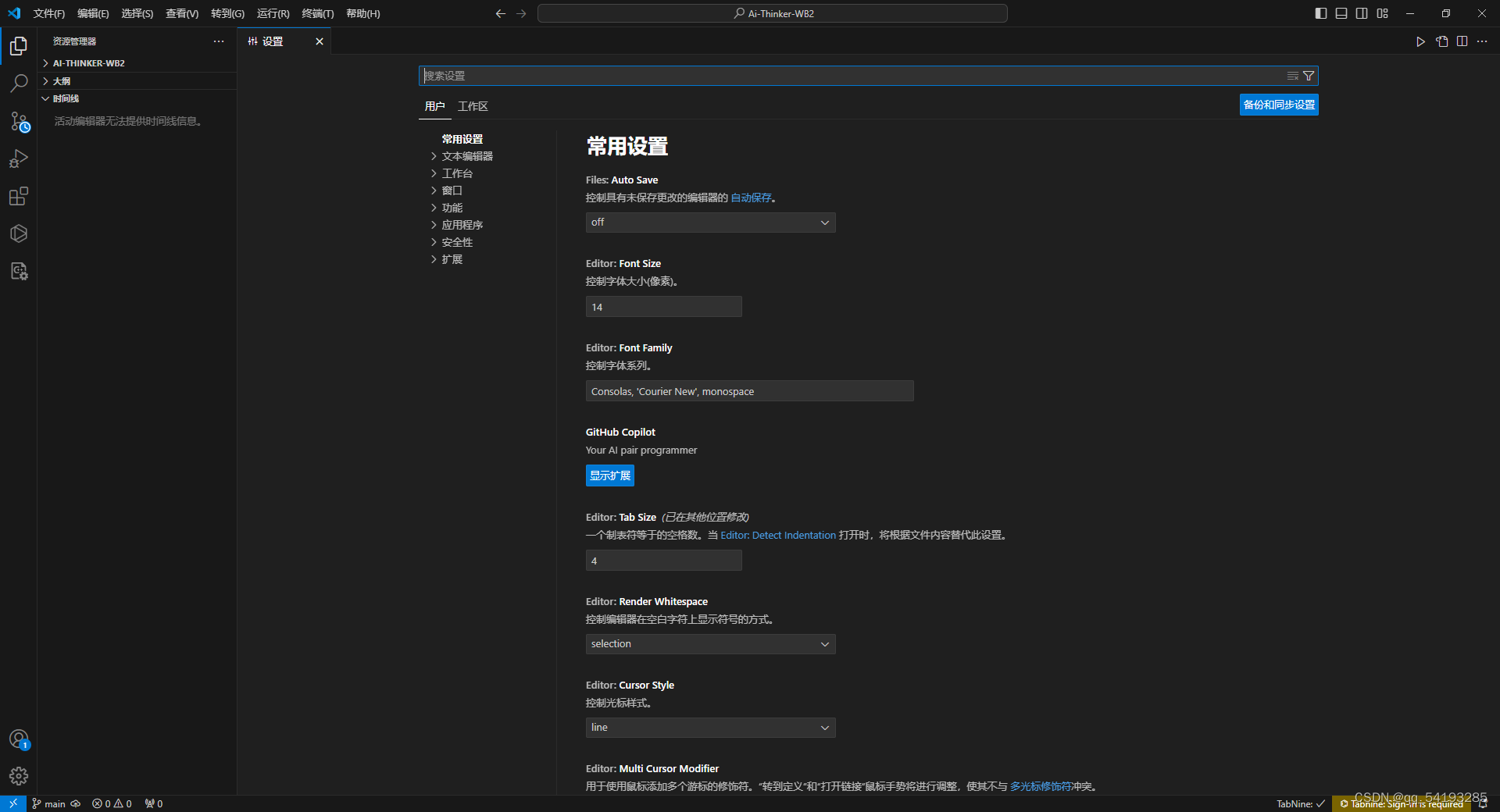Open the 编辑(E) menu

click(x=93, y=13)
